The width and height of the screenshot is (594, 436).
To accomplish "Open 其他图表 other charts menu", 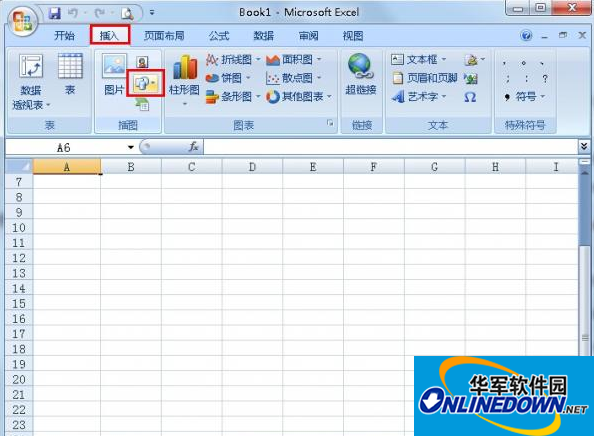I will tap(299, 97).
